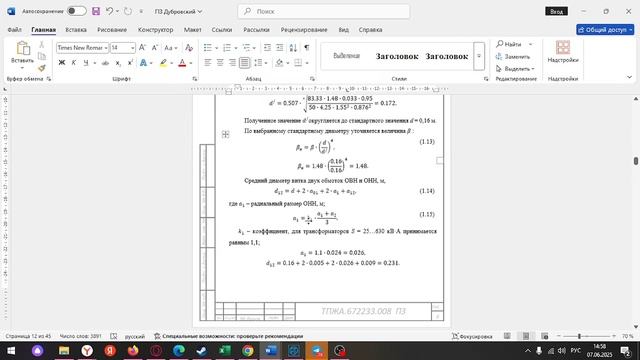Click the Increase Indent icon
The image size is (640, 360).
point(280,48)
